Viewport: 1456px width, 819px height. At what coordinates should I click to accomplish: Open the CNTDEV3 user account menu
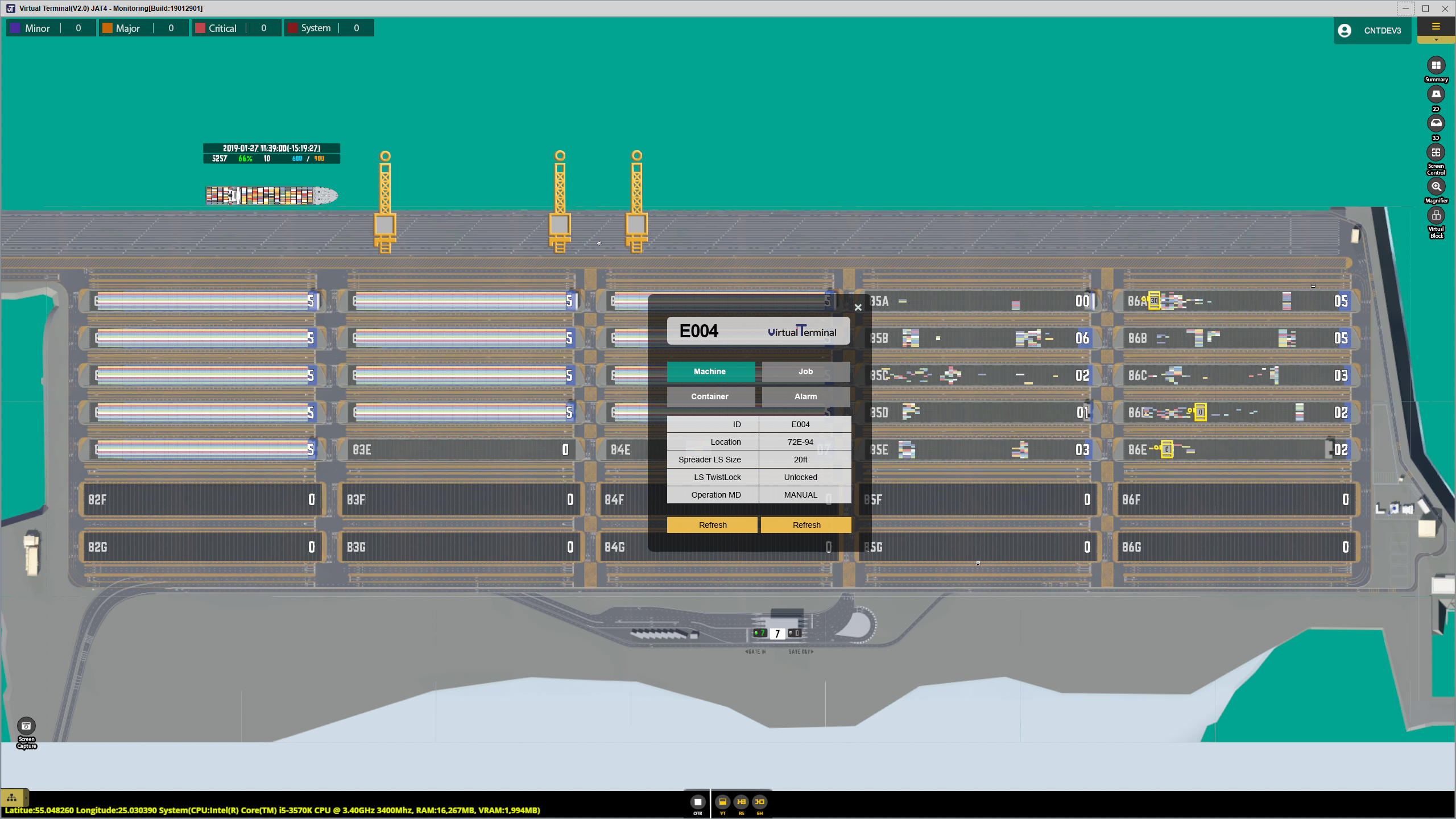tap(1372, 31)
